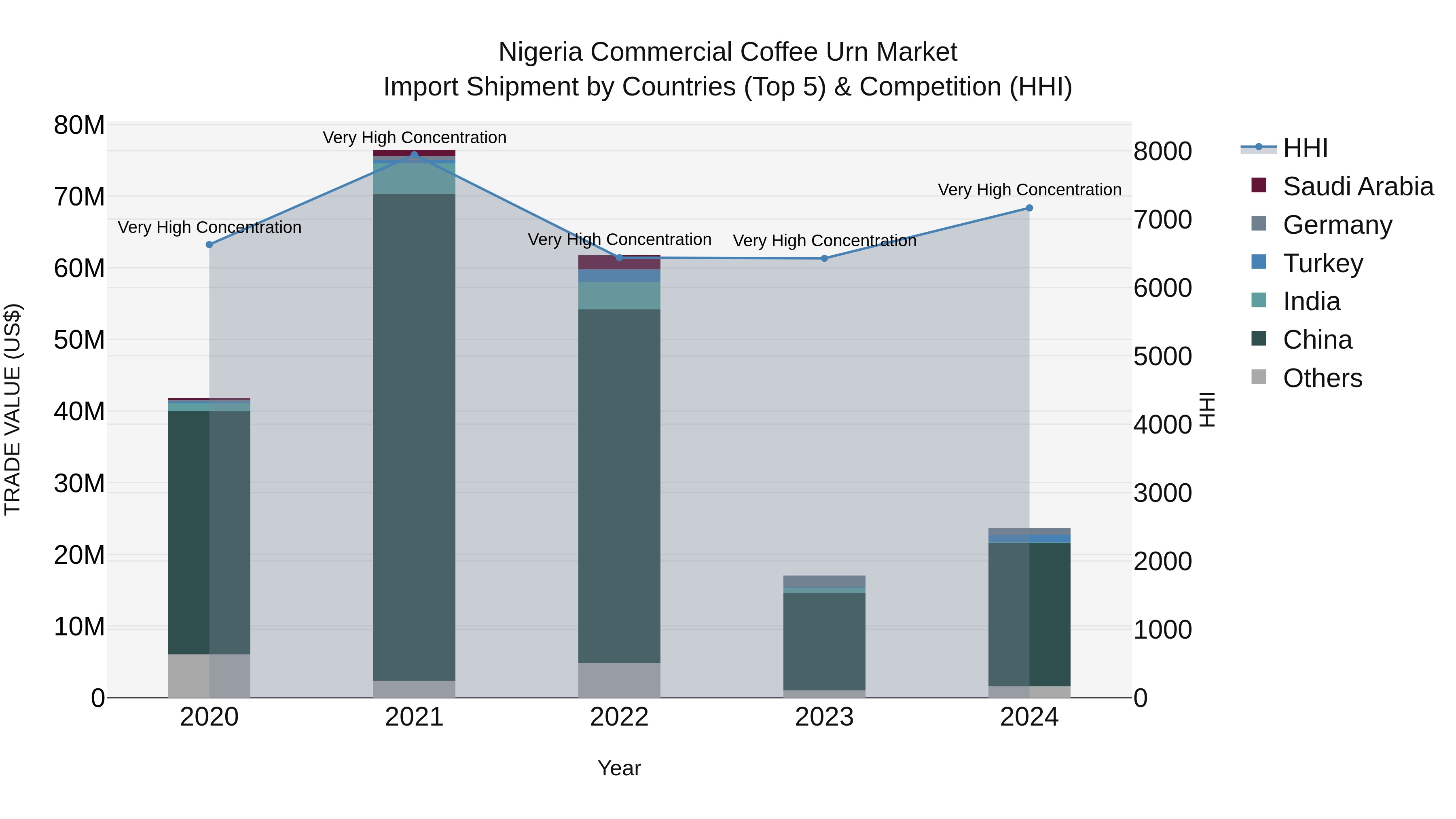Toggle Germany series in legend

pos(1321,225)
